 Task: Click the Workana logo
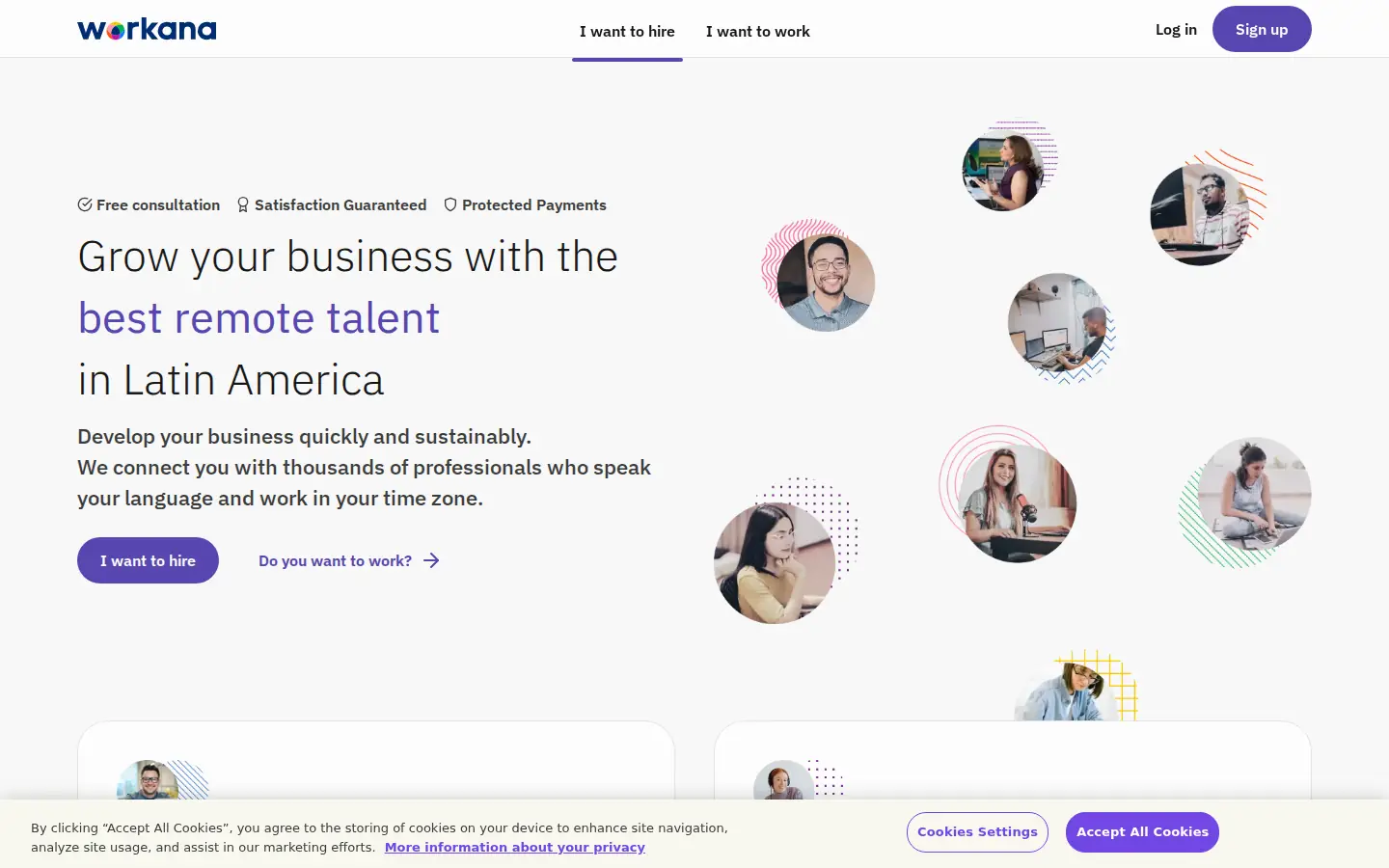click(147, 29)
